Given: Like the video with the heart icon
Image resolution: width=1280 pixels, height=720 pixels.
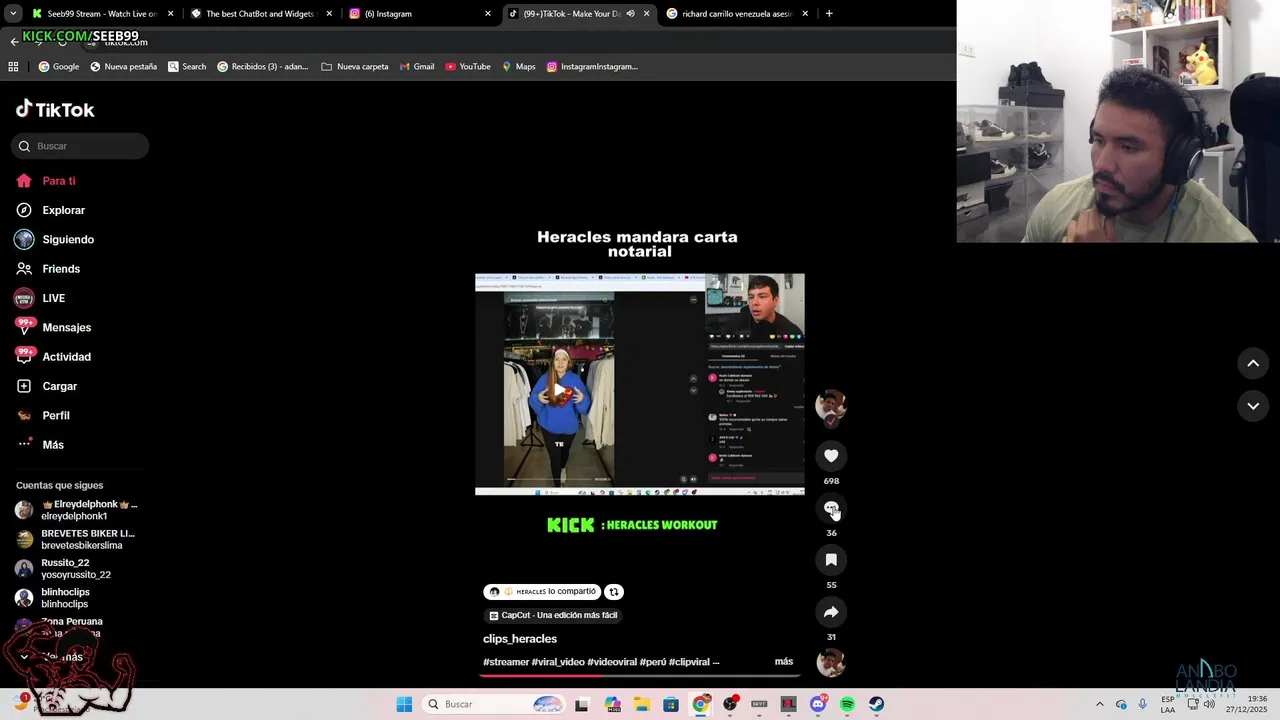Looking at the screenshot, I should (x=831, y=456).
